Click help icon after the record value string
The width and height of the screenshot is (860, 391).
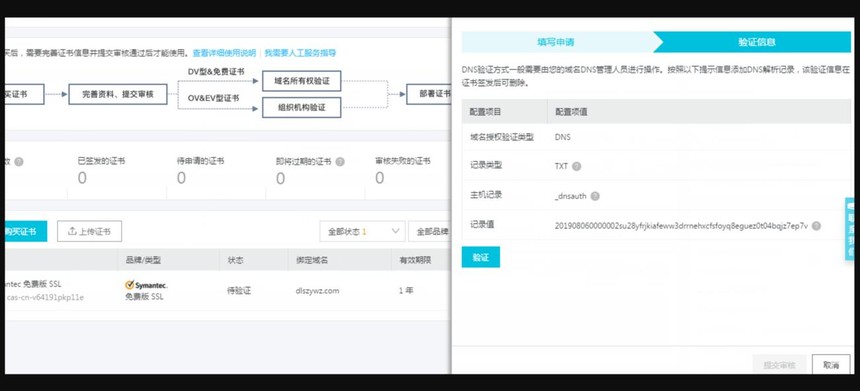[816, 226]
